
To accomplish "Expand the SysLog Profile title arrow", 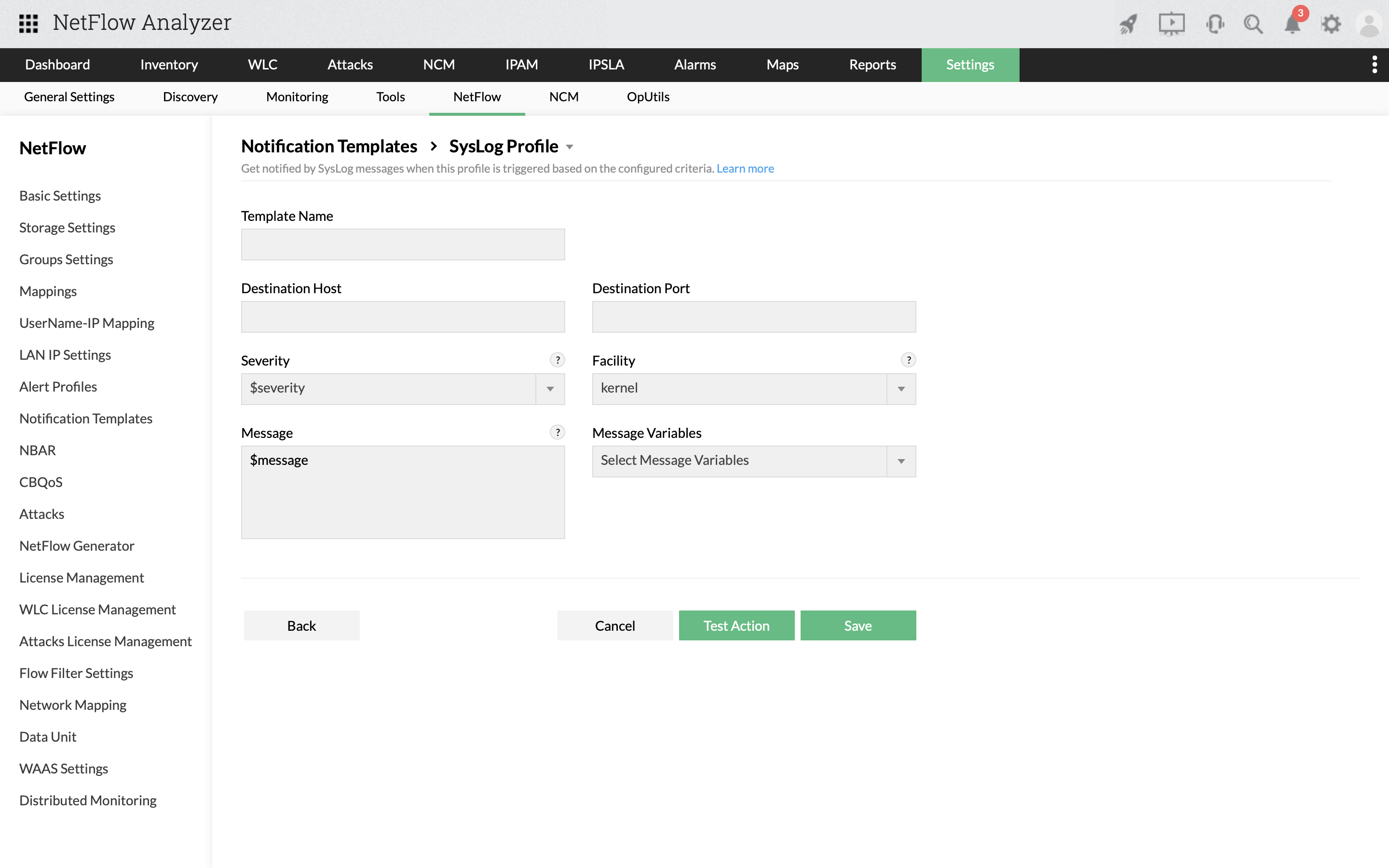I will pos(570,147).
